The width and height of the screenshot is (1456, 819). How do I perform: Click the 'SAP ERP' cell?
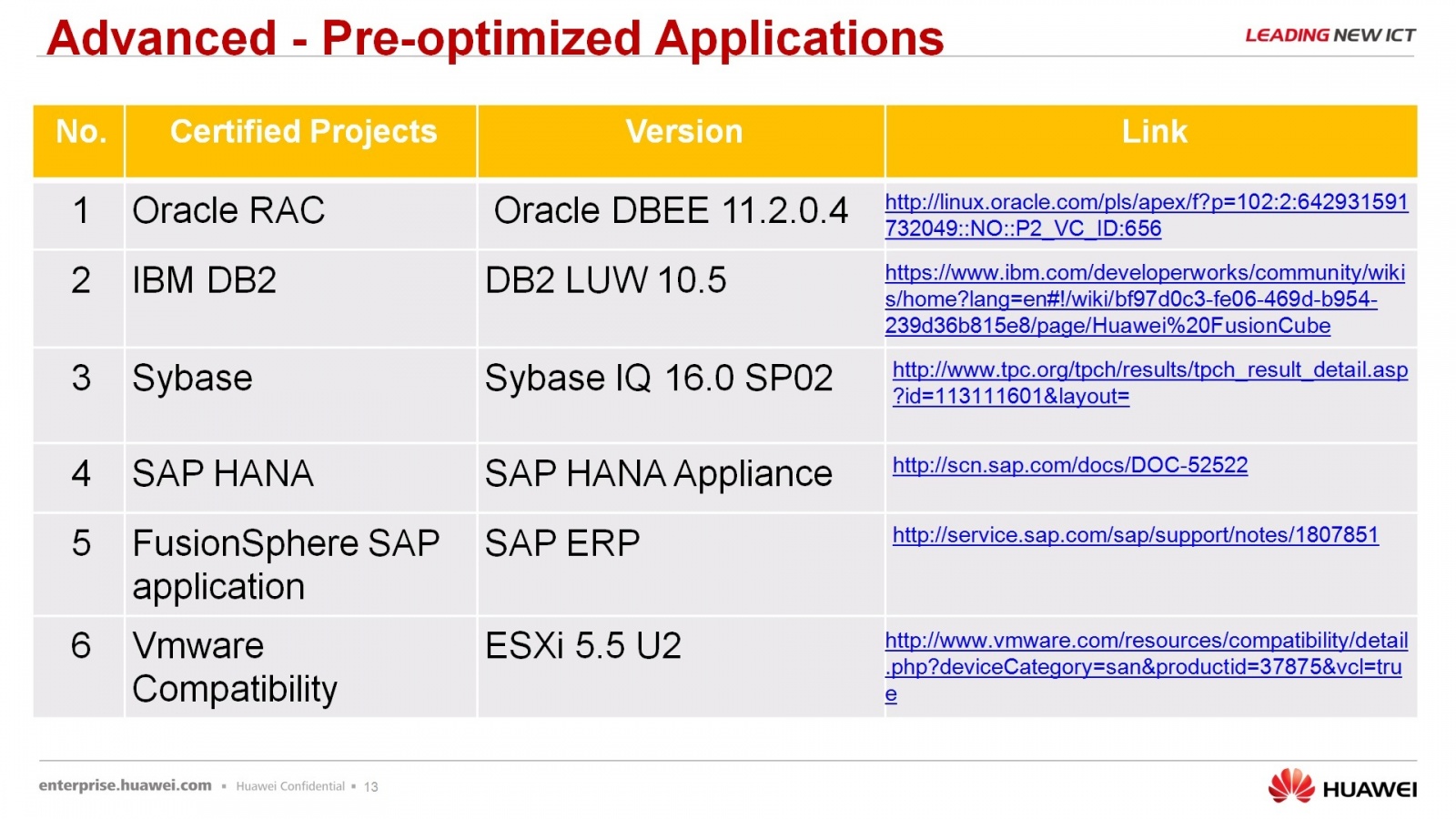(682, 565)
